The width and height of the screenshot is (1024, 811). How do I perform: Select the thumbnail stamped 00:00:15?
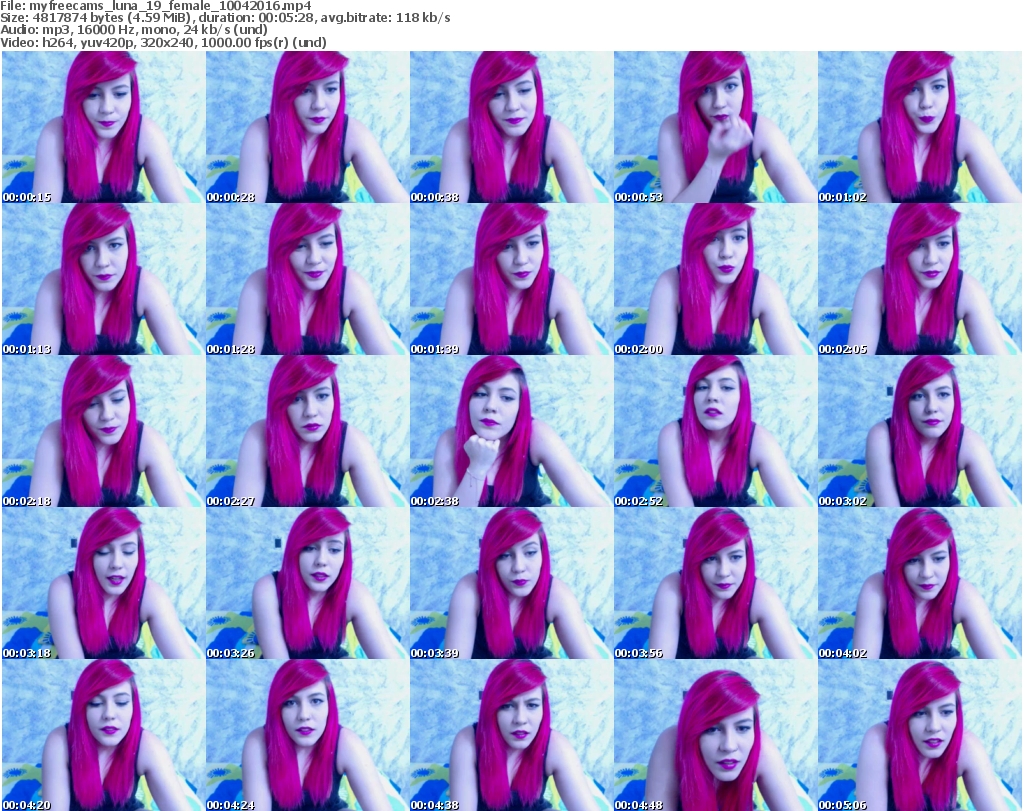click(103, 127)
